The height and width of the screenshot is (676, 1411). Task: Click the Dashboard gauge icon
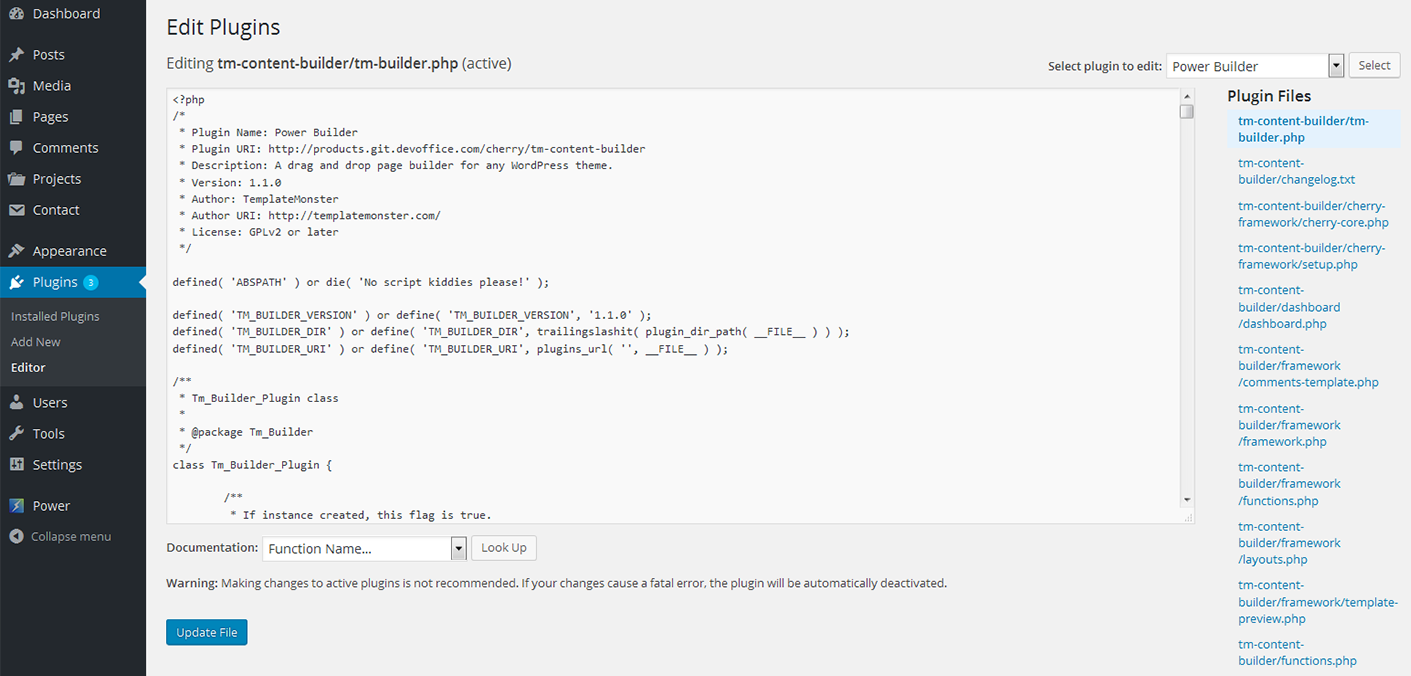point(16,14)
